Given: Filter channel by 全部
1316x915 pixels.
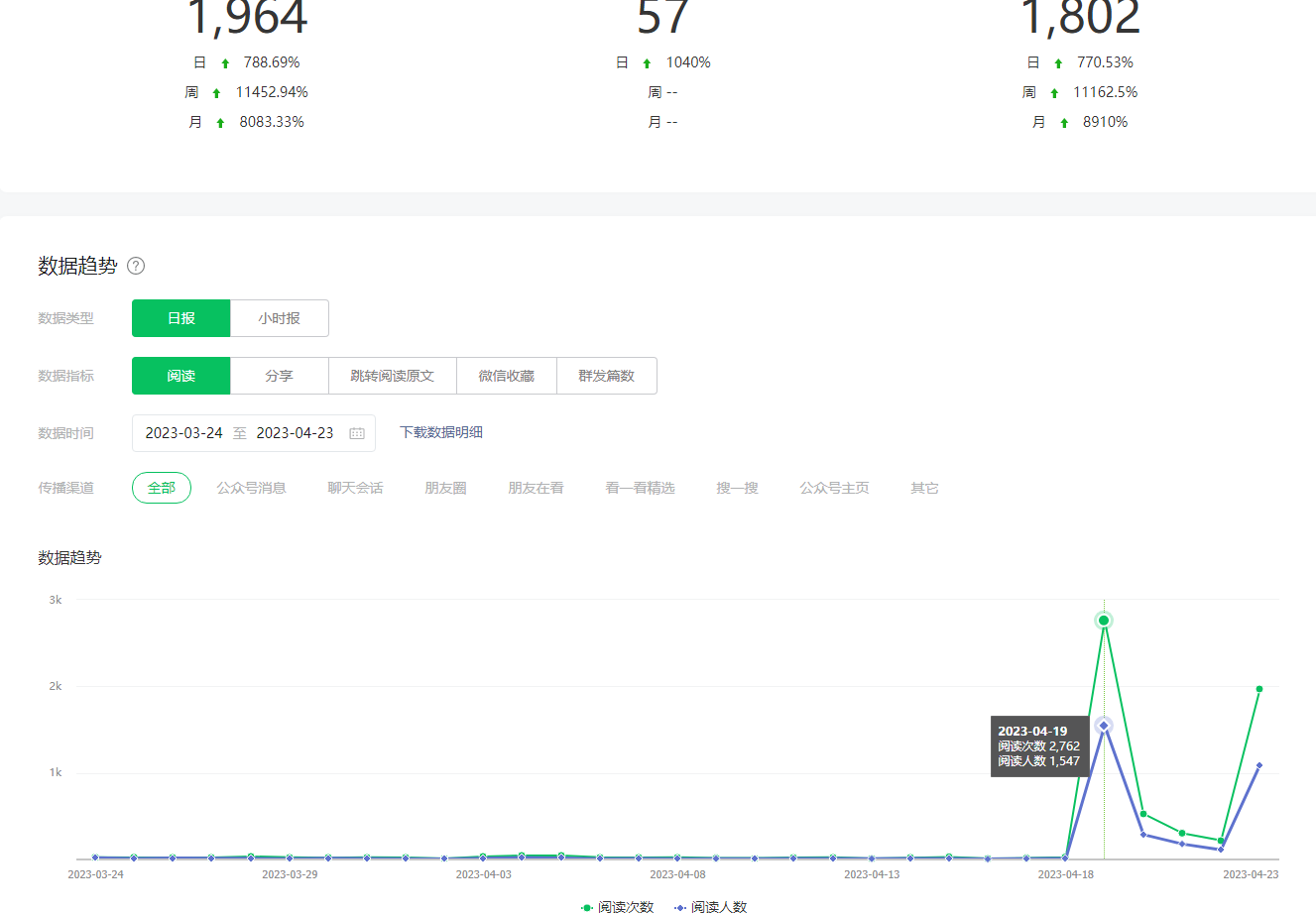Looking at the screenshot, I should 162,488.
